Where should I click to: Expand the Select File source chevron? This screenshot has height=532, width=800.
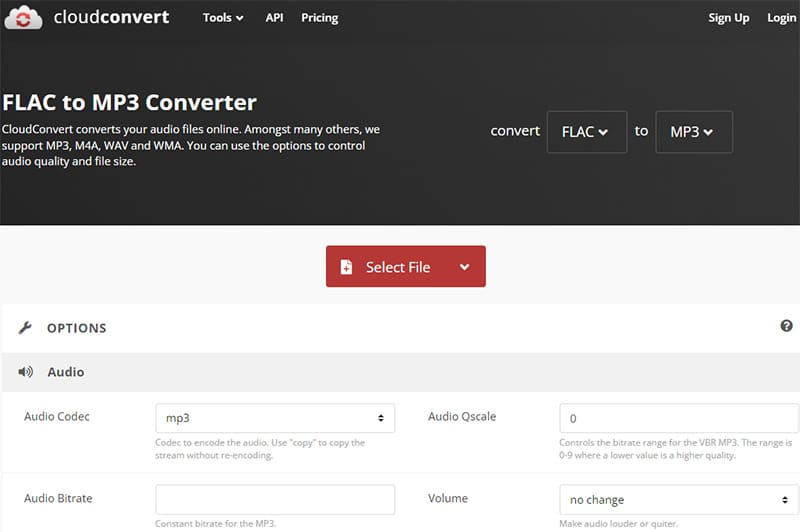[464, 267]
